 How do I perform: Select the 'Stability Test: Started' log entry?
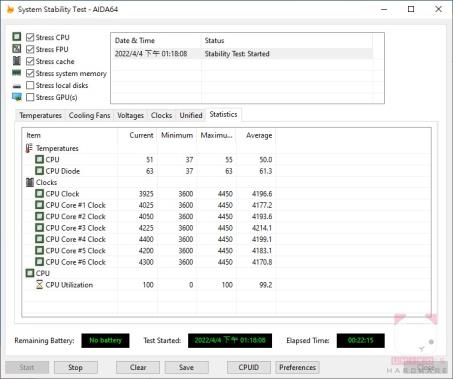(x=242, y=54)
